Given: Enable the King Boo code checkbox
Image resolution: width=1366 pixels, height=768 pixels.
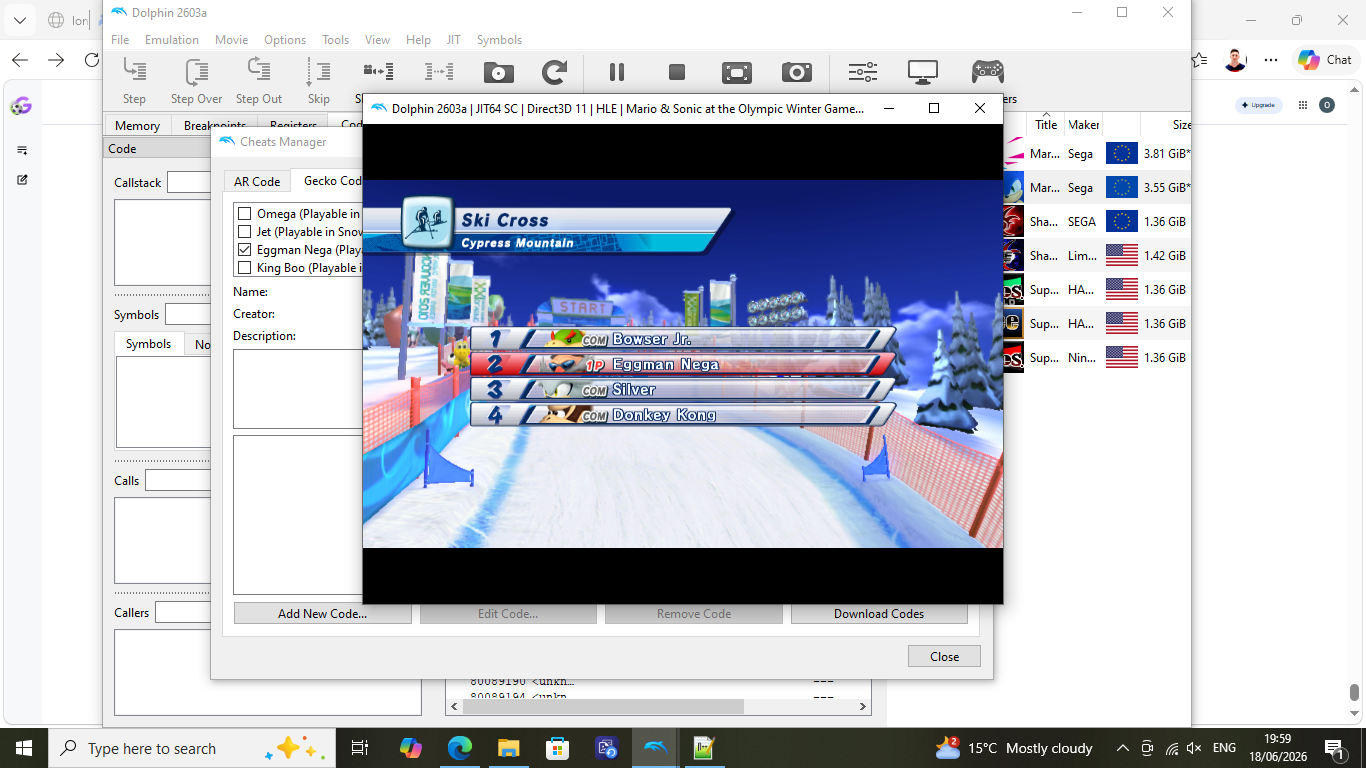Looking at the screenshot, I should click(x=244, y=268).
